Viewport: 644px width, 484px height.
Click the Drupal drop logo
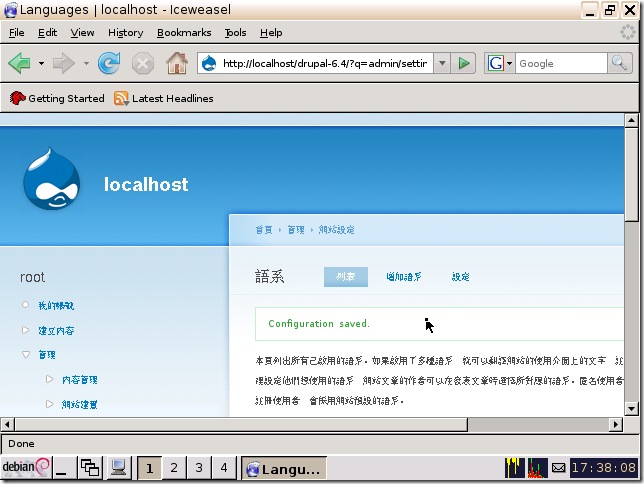tap(51, 179)
